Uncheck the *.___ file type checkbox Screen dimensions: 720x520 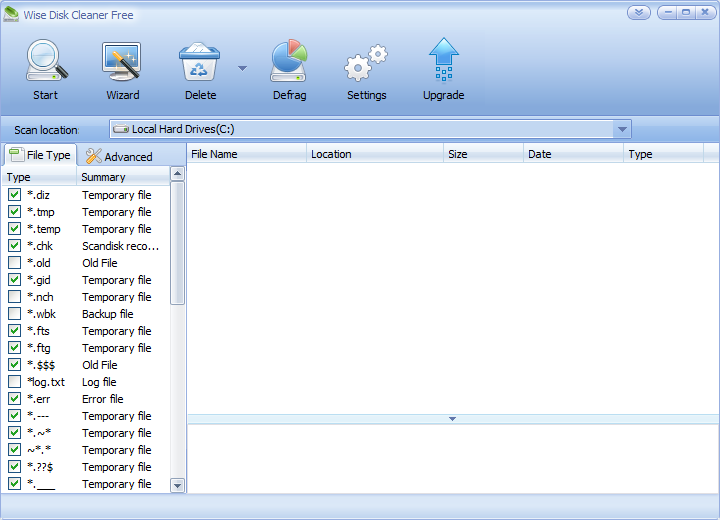tap(14, 483)
